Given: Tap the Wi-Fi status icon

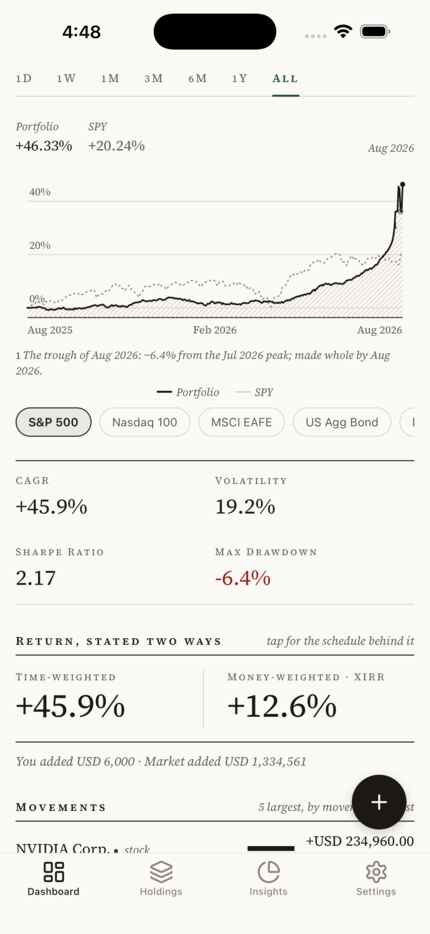Looking at the screenshot, I should (343, 31).
